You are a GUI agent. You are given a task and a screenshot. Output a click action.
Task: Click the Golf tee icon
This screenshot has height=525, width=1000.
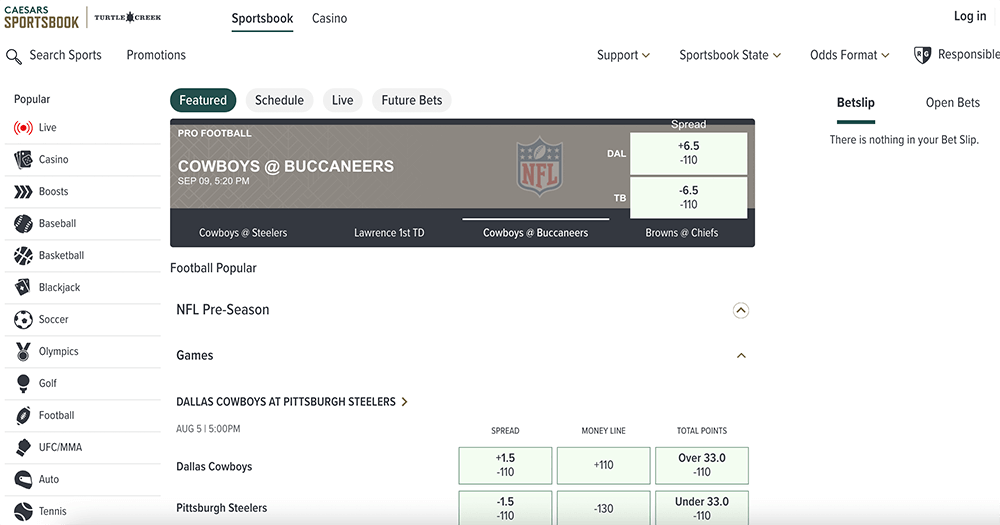(23, 383)
